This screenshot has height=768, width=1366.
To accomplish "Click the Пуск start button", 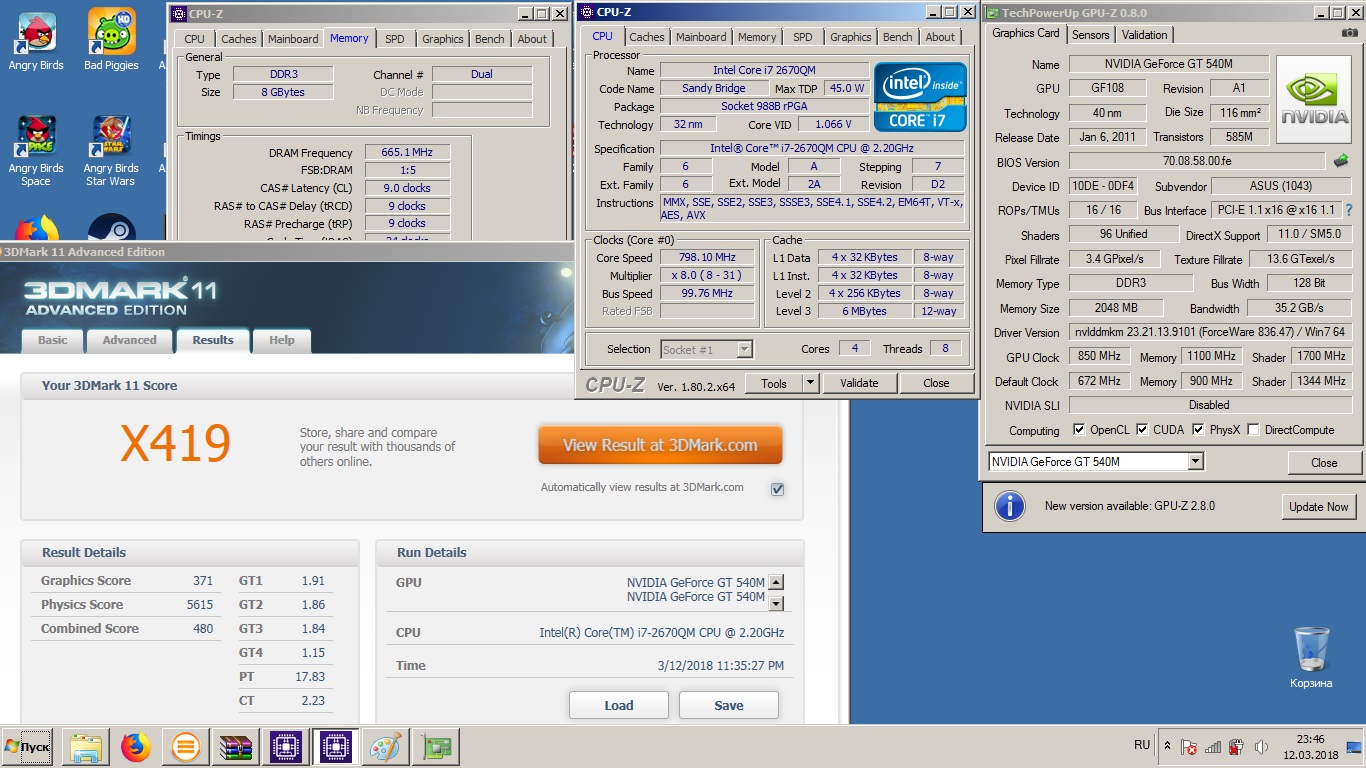I will click(28, 747).
